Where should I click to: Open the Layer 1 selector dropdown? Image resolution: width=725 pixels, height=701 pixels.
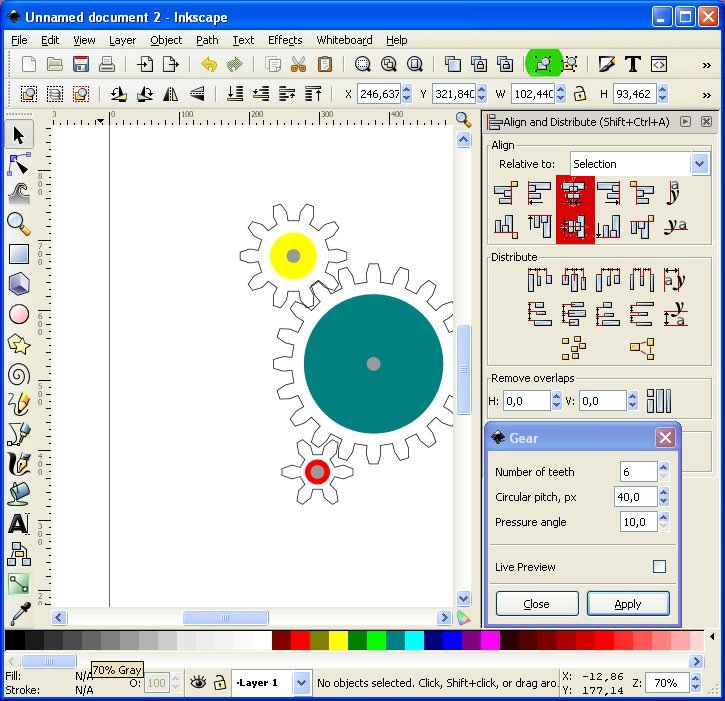click(302, 683)
